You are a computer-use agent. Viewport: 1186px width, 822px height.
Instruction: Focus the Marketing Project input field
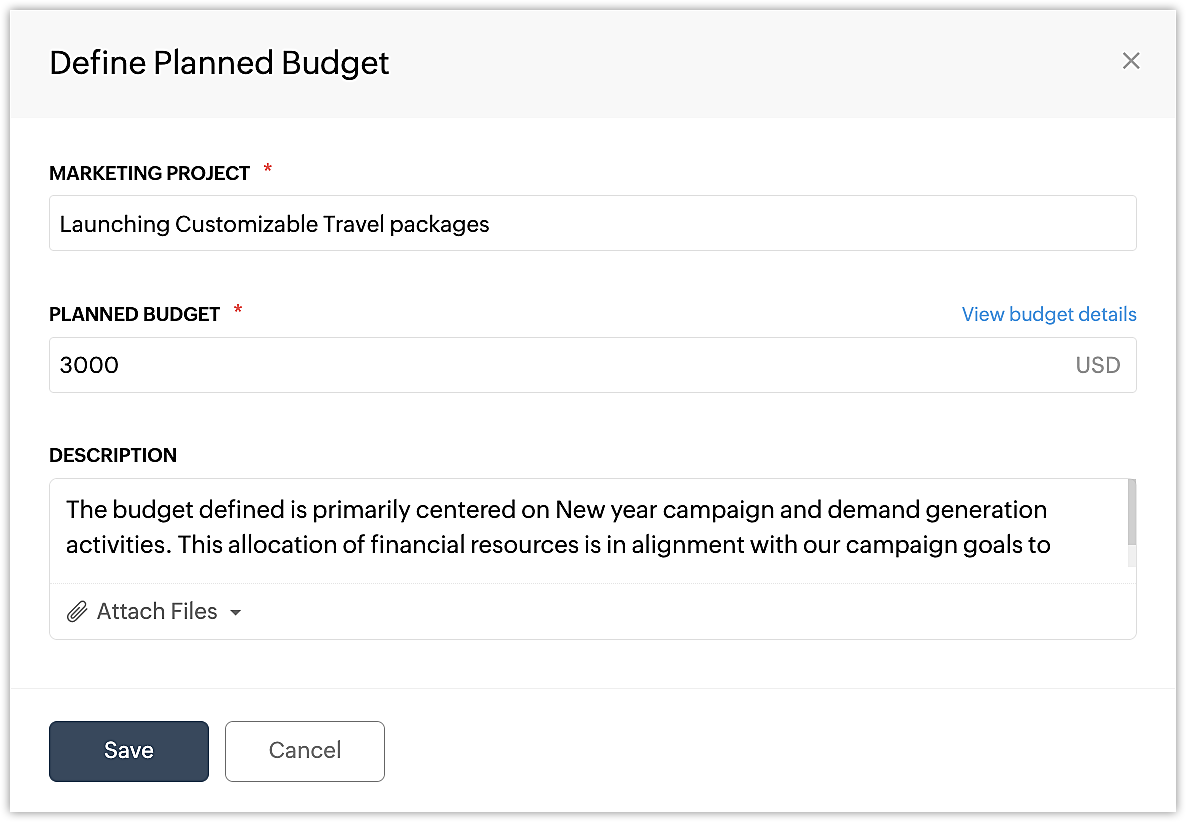point(592,223)
